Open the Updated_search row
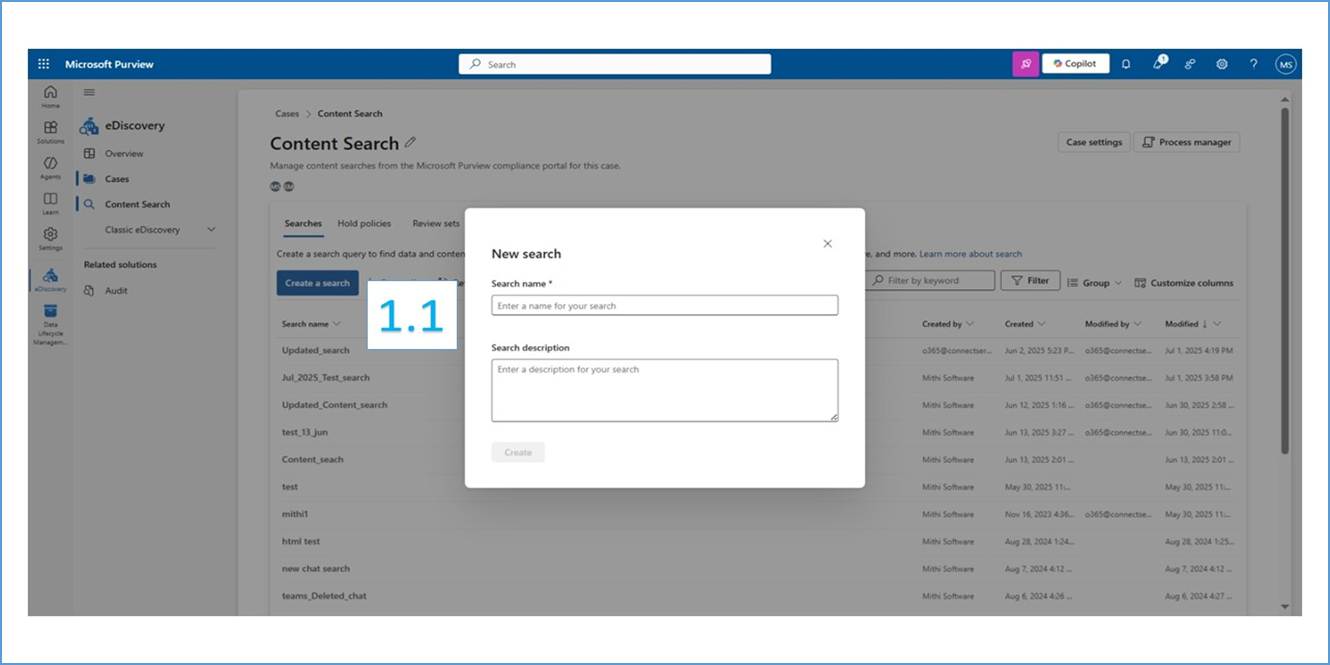1330x665 pixels. 316,351
